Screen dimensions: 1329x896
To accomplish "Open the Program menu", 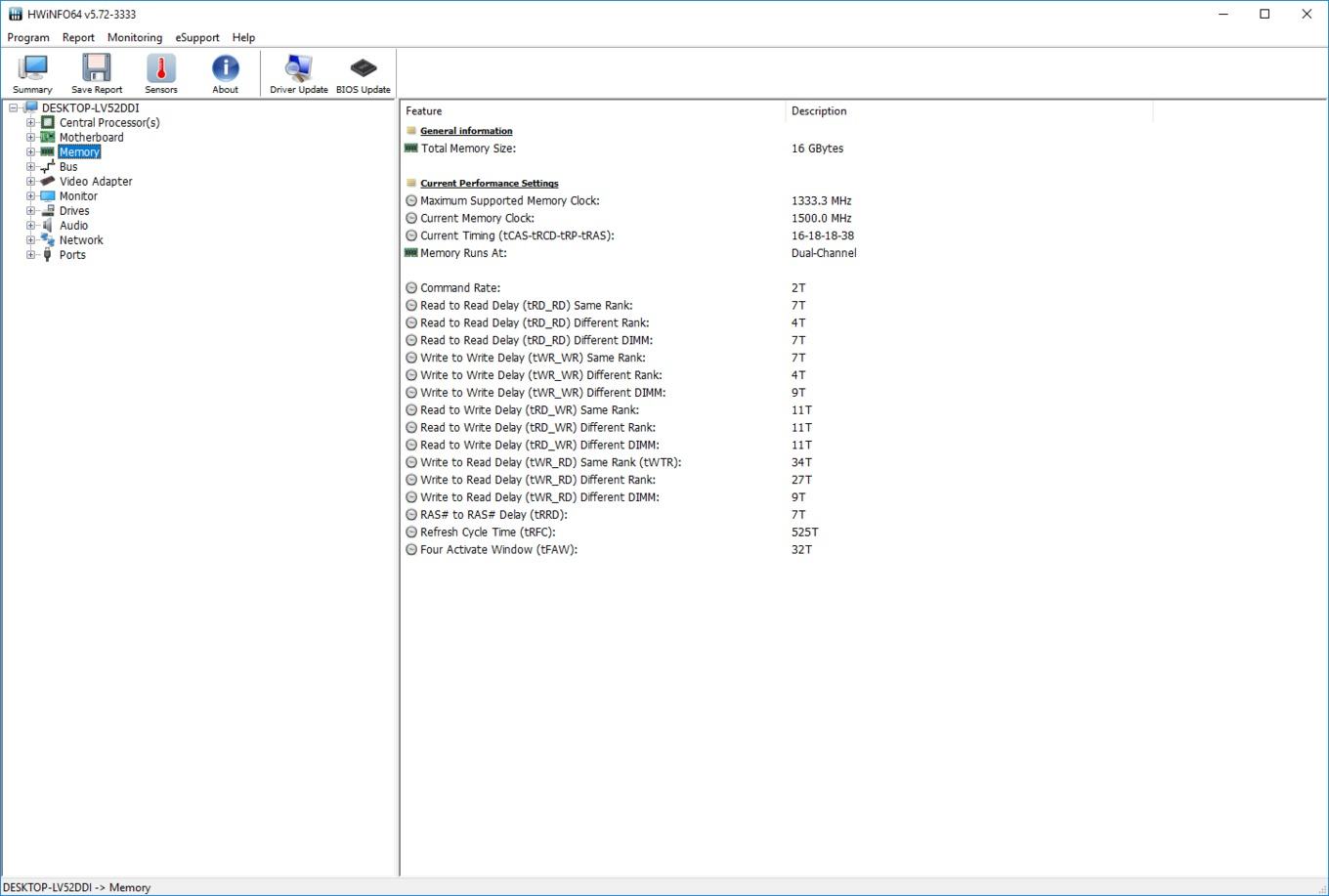I will click(28, 38).
